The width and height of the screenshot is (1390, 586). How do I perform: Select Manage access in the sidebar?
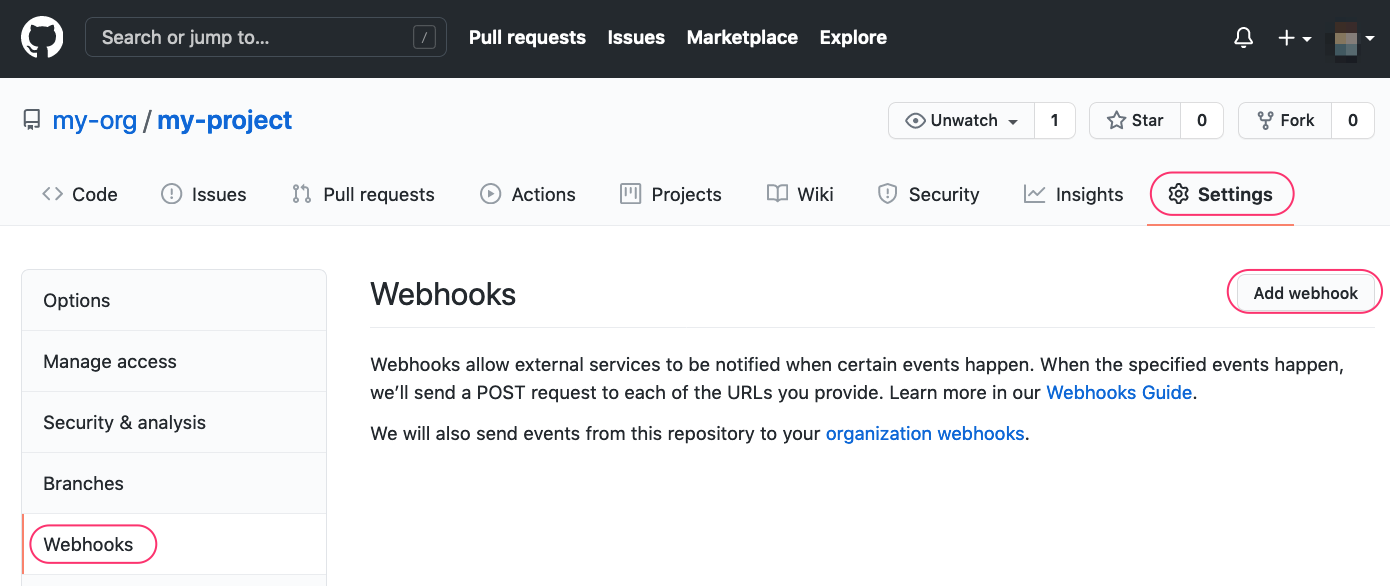[110, 362]
